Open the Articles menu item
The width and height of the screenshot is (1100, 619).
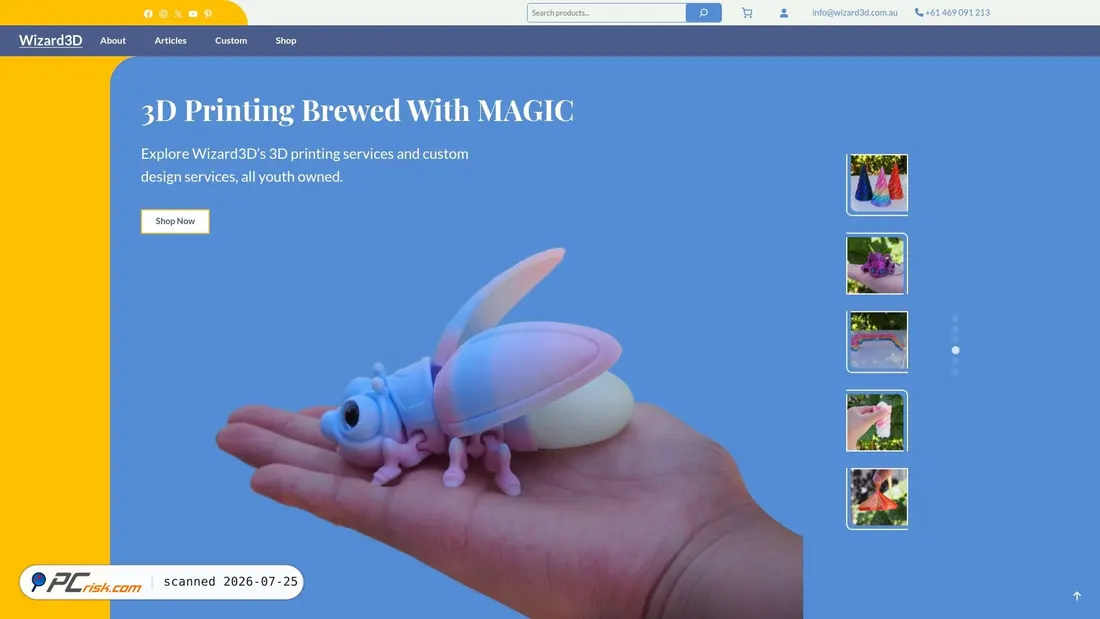[170, 41]
